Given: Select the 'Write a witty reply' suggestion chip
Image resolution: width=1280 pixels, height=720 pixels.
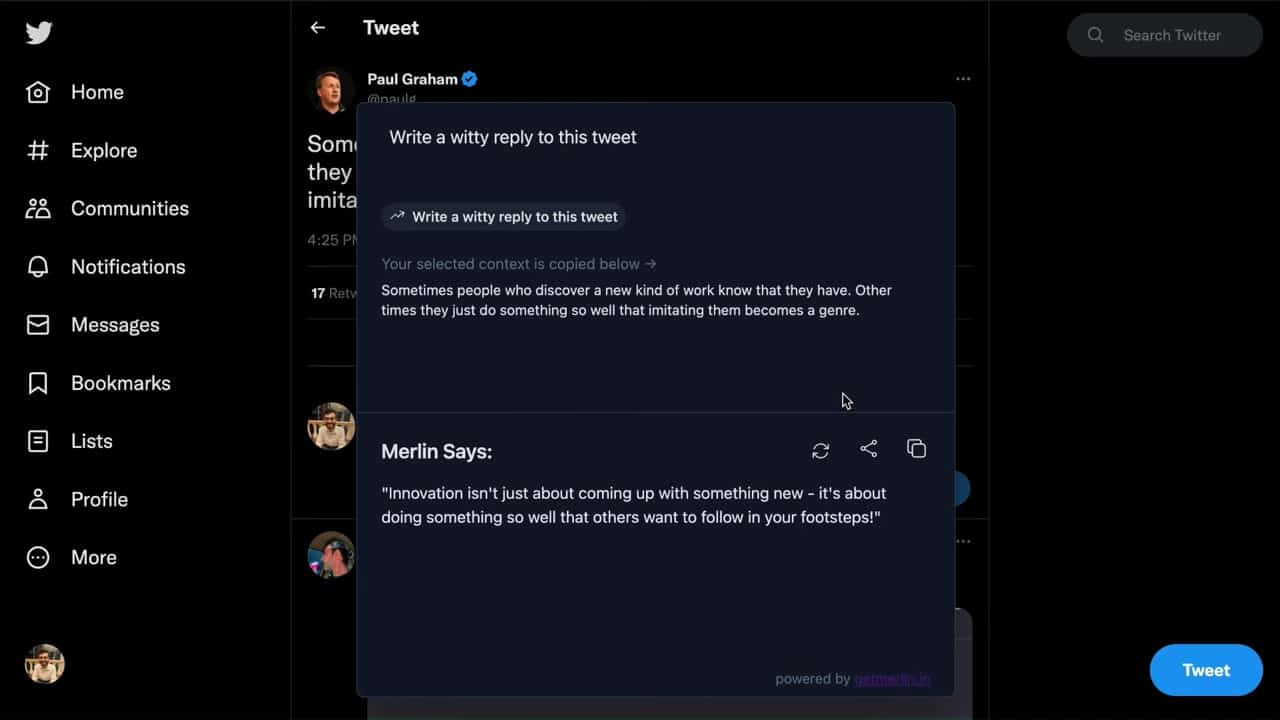Looking at the screenshot, I should pos(504,217).
